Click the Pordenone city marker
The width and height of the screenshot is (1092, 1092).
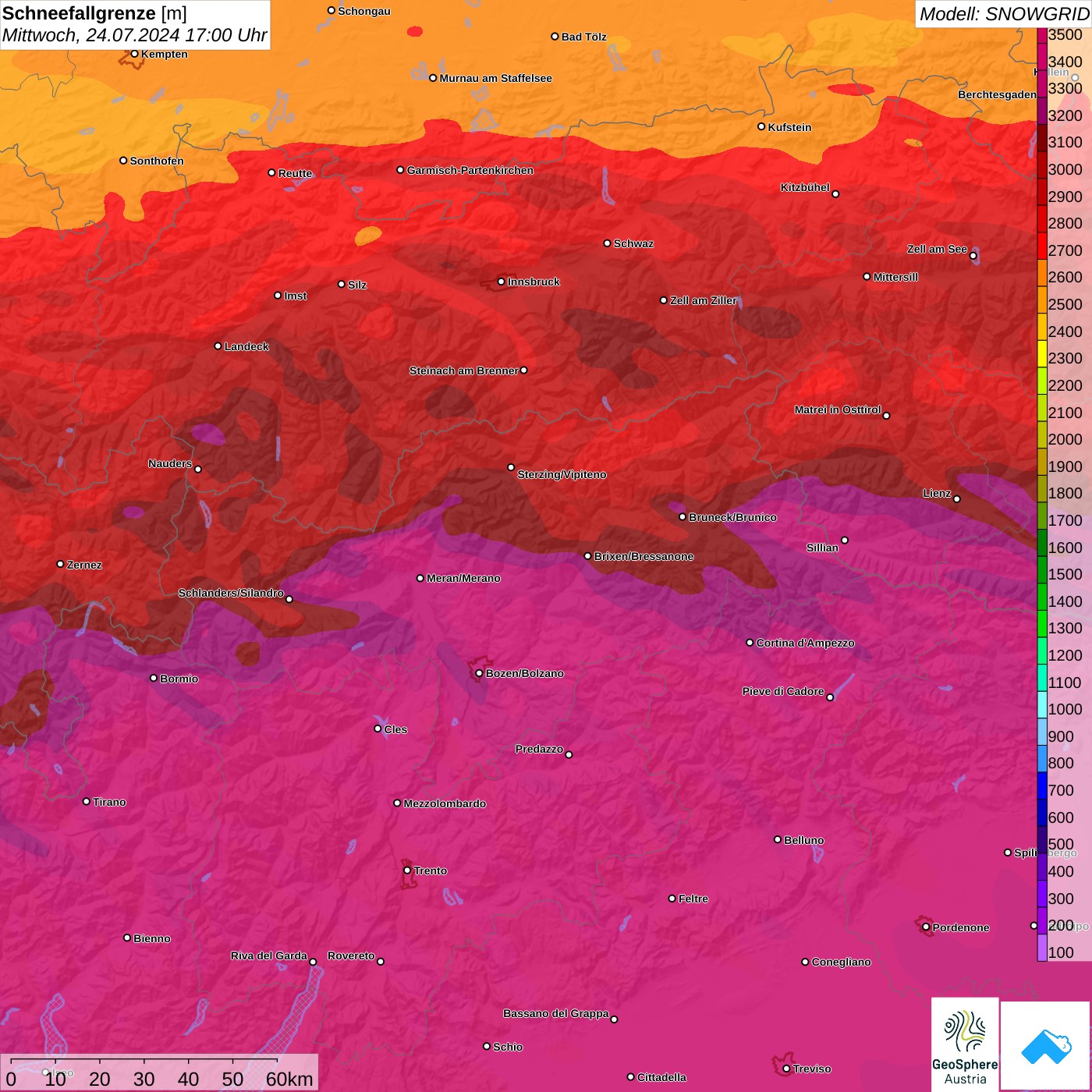pos(926,927)
